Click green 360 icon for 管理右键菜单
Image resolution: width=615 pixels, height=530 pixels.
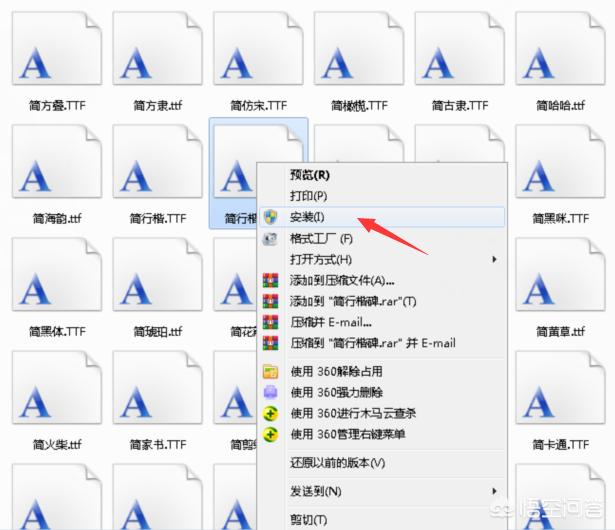click(x=270, y=434)
